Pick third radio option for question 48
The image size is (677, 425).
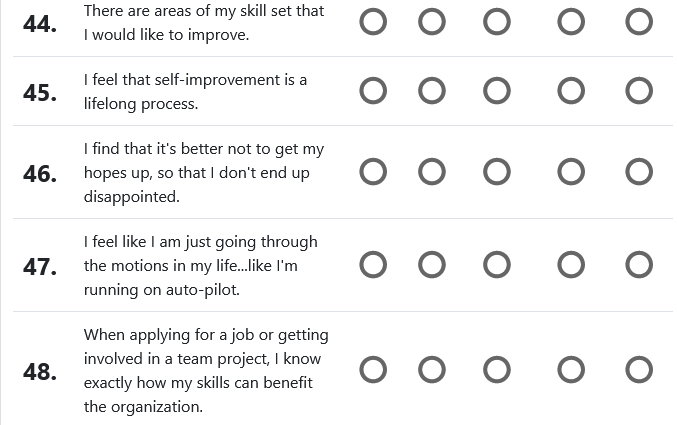[497, 370]
